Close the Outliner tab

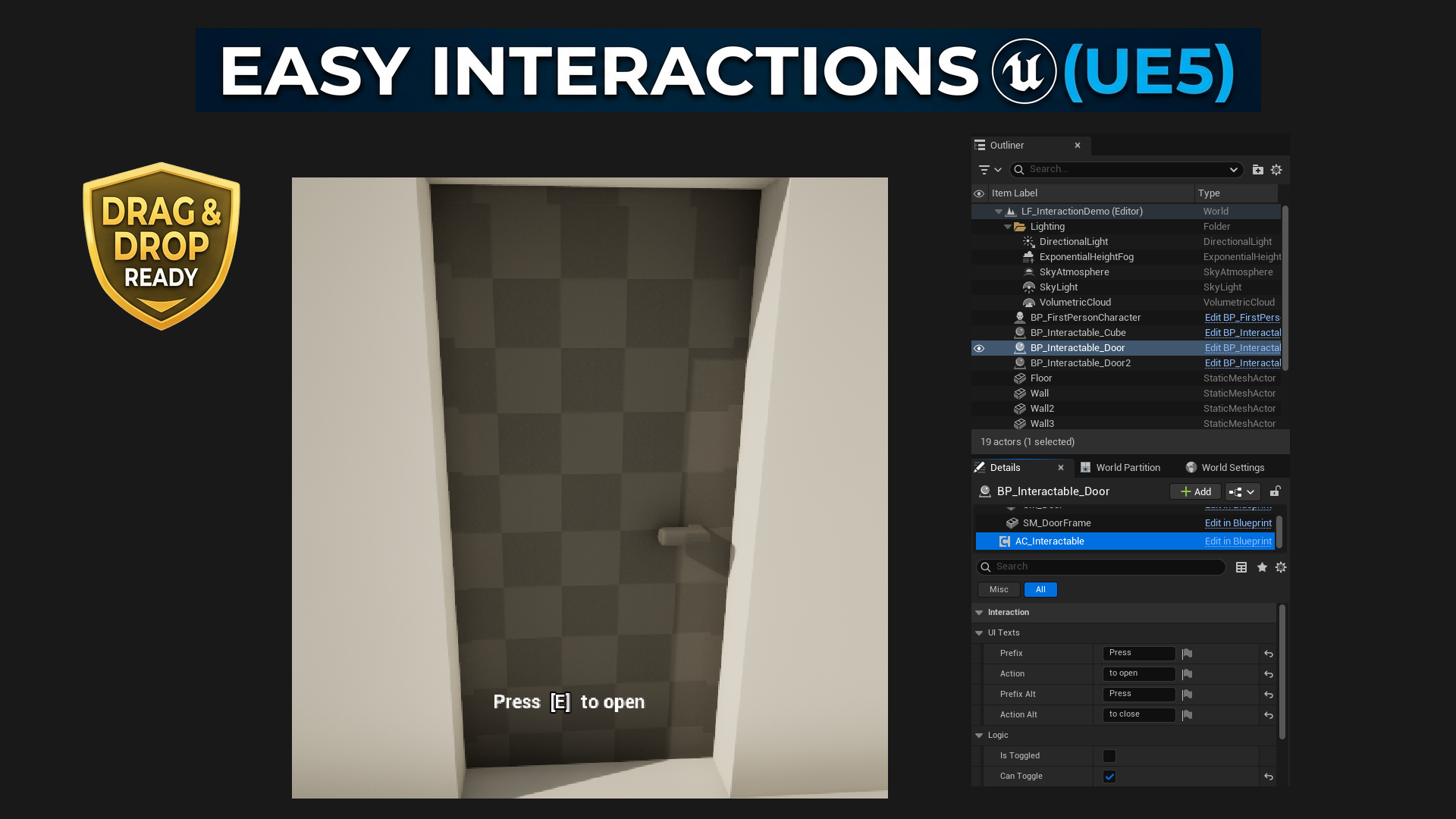(1077, 146)
